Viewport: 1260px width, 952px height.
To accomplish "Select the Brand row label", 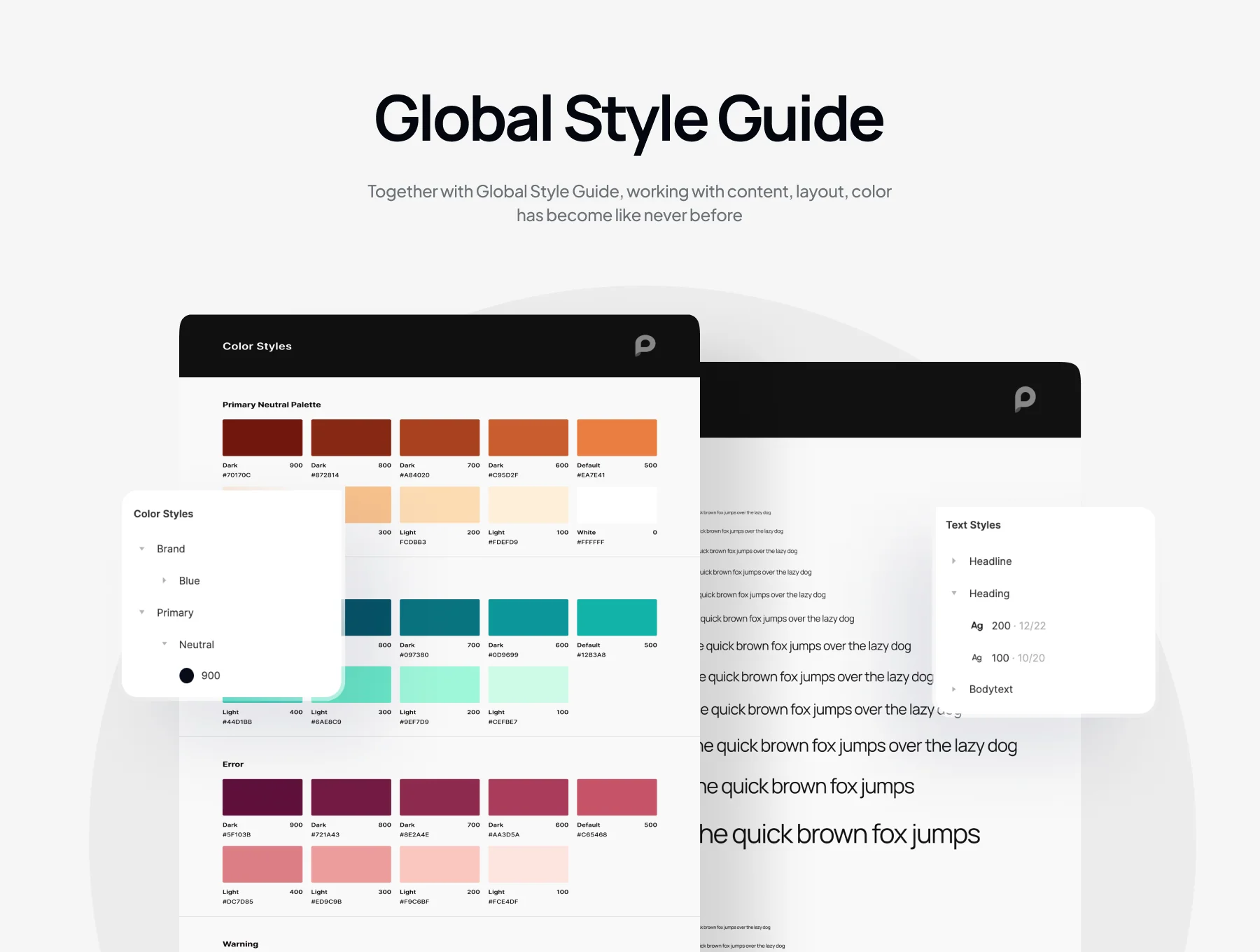I will click(171, 549).
